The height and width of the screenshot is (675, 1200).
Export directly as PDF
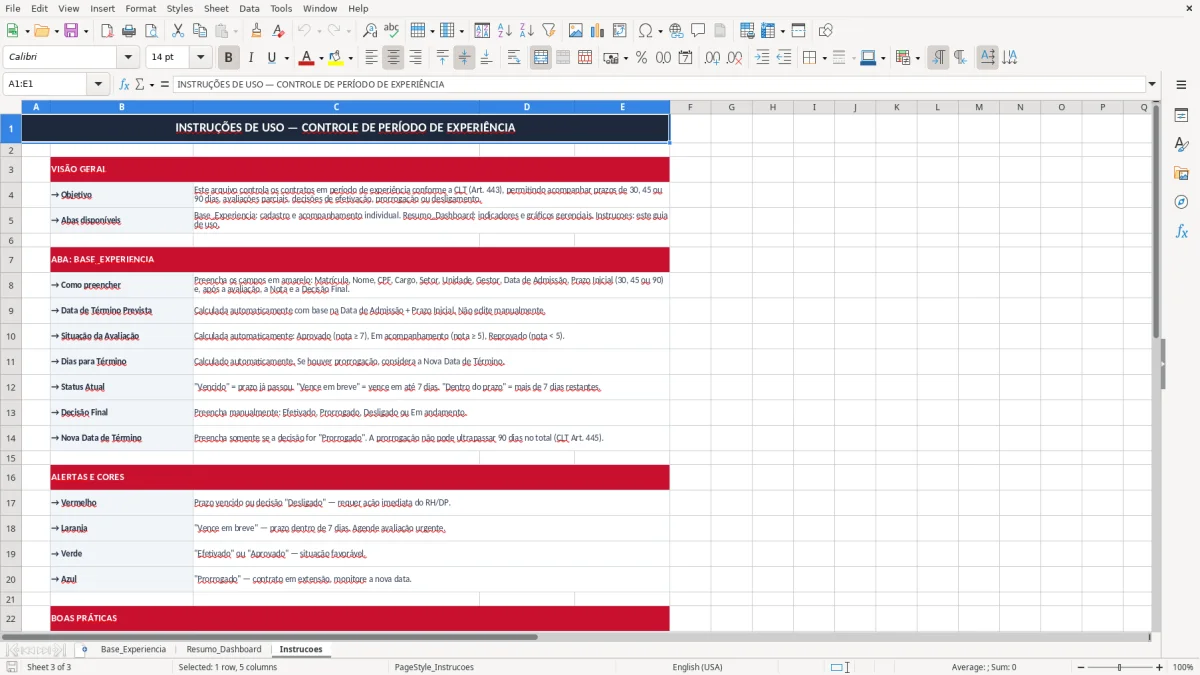107,31
